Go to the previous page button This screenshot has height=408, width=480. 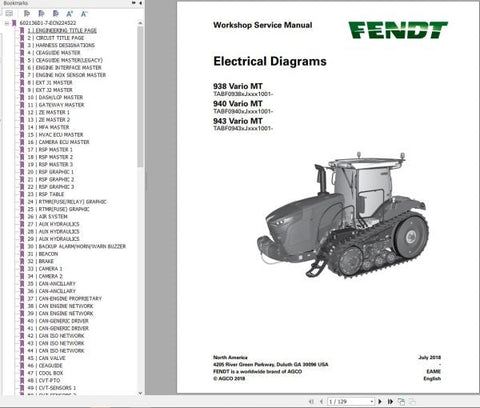click(321, 402)
